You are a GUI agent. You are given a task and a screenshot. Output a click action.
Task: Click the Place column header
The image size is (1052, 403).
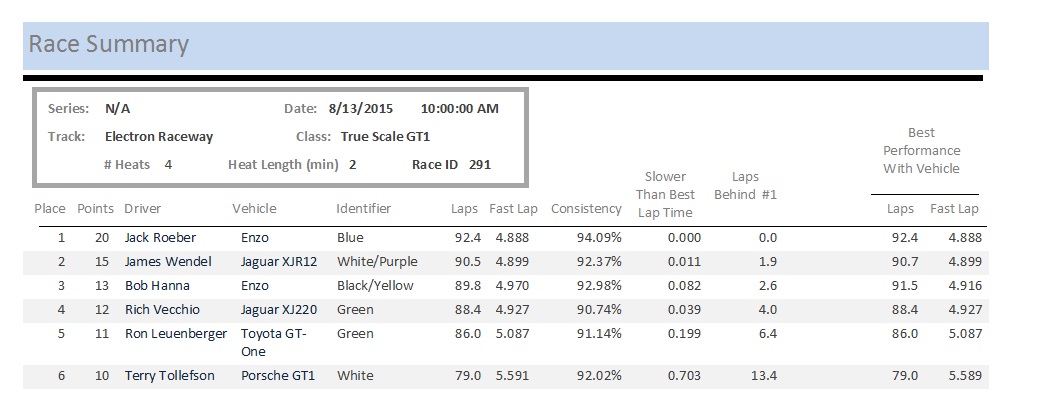click(50, 209)
